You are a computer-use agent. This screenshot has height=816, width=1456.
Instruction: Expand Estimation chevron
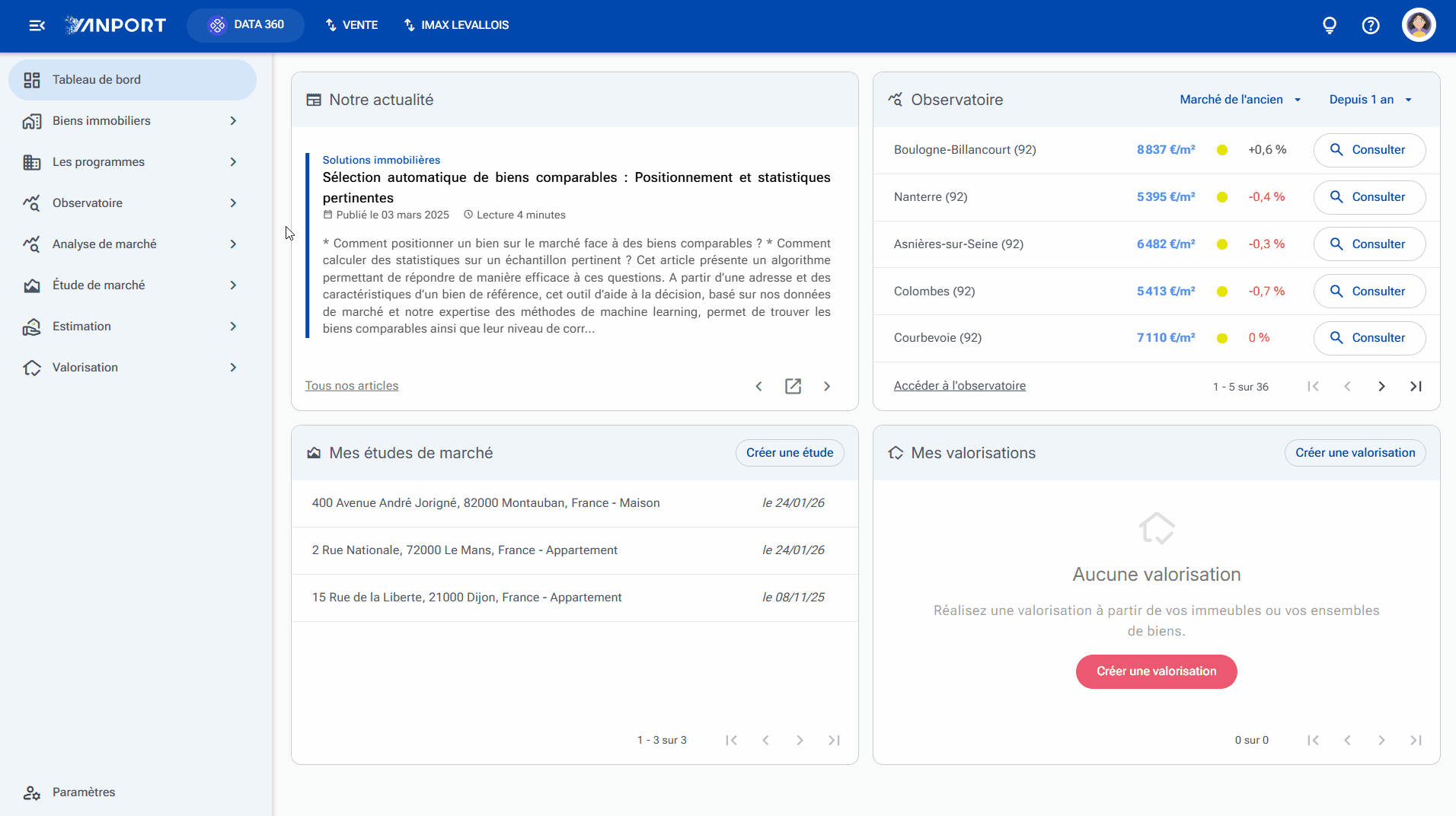[x=233, y=327]
